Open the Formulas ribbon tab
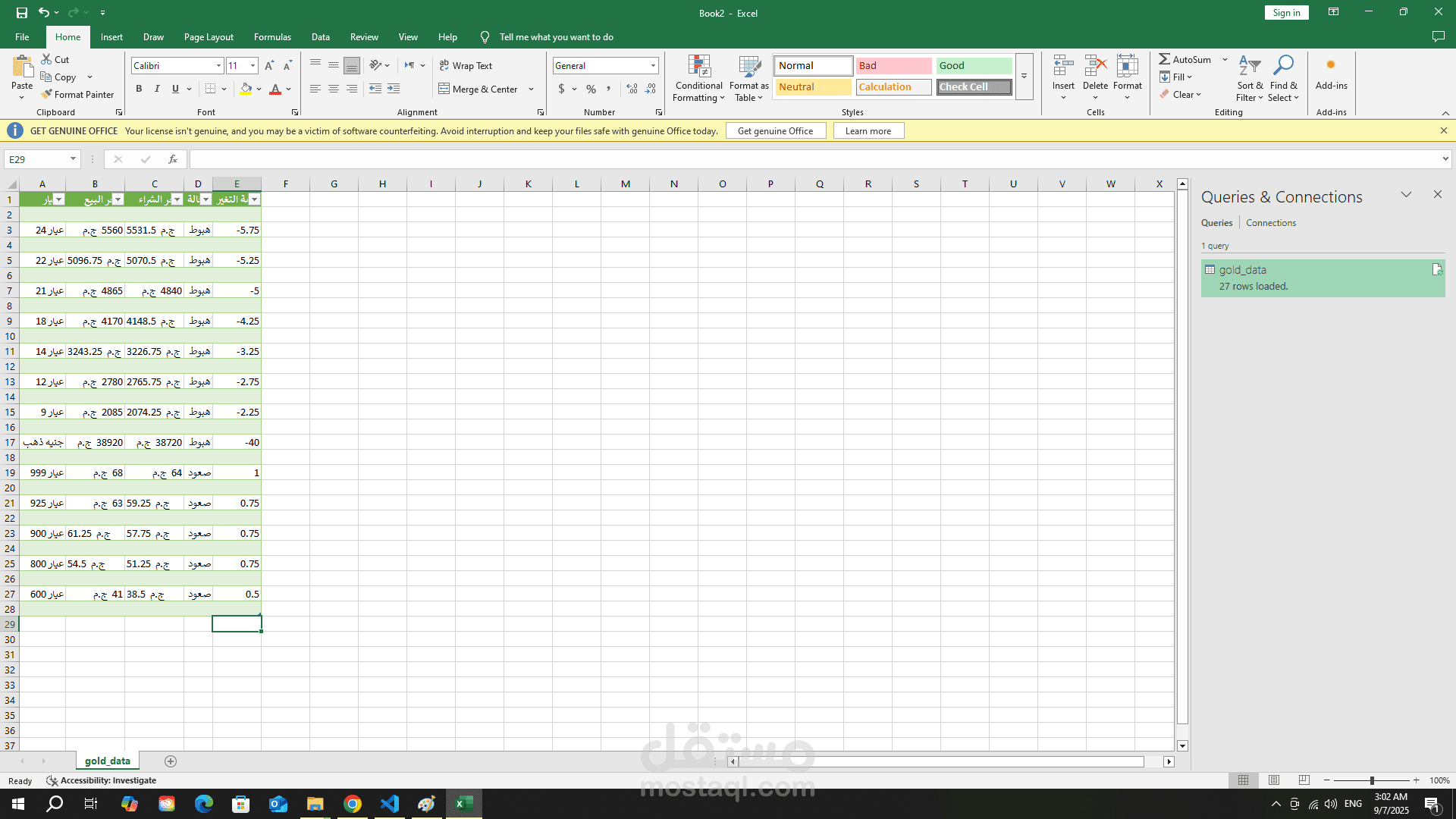This screenshot has height=819, width=1456. click(272, 36)
